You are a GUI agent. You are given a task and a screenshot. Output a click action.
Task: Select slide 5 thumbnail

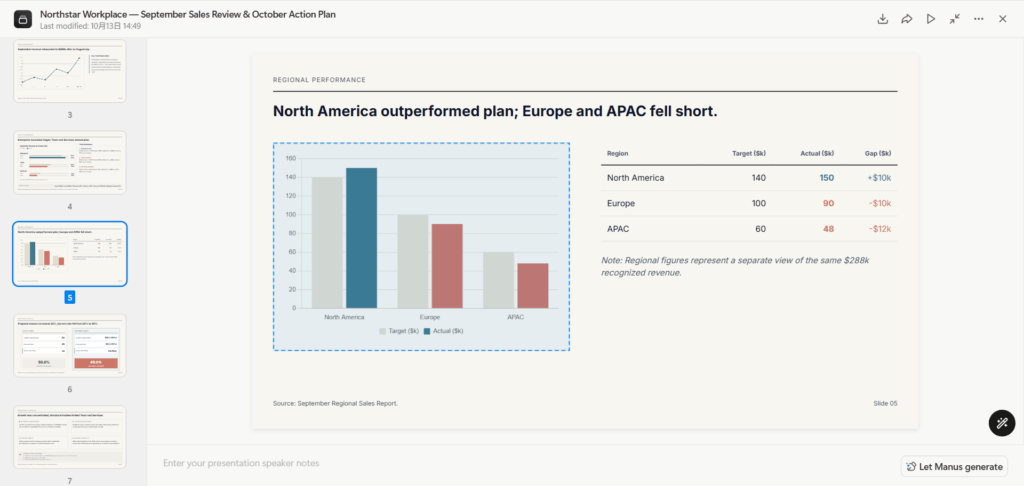tap(70, 254)
